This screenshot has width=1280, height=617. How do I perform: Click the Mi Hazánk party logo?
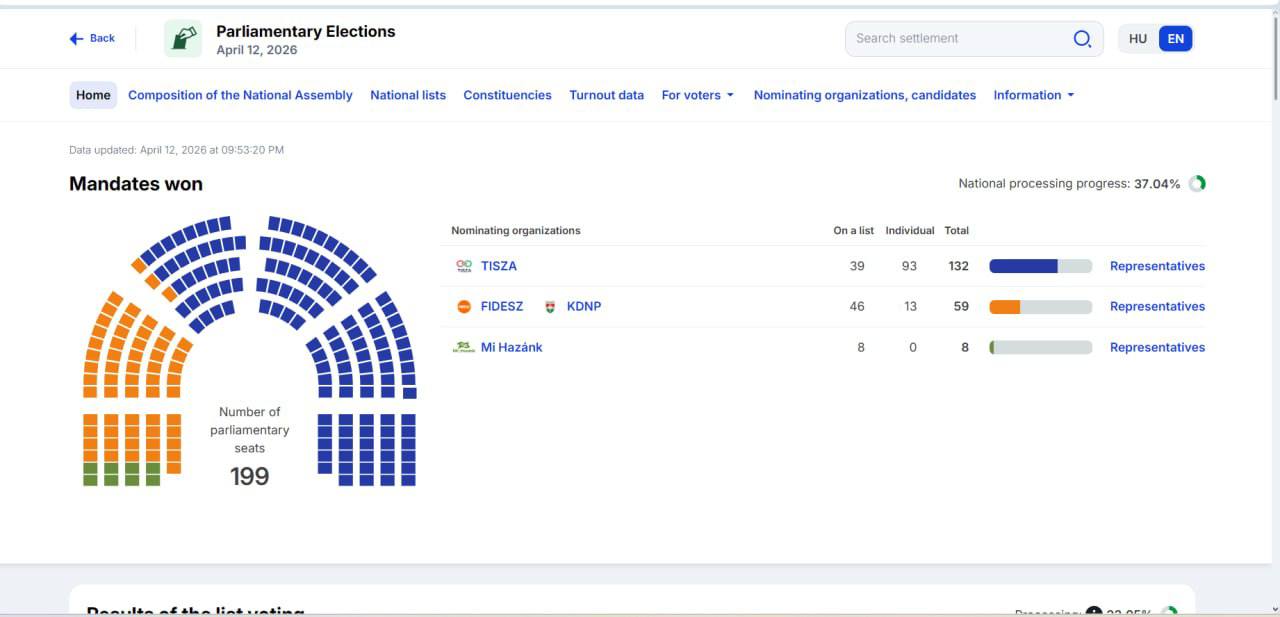pos(463,348)
